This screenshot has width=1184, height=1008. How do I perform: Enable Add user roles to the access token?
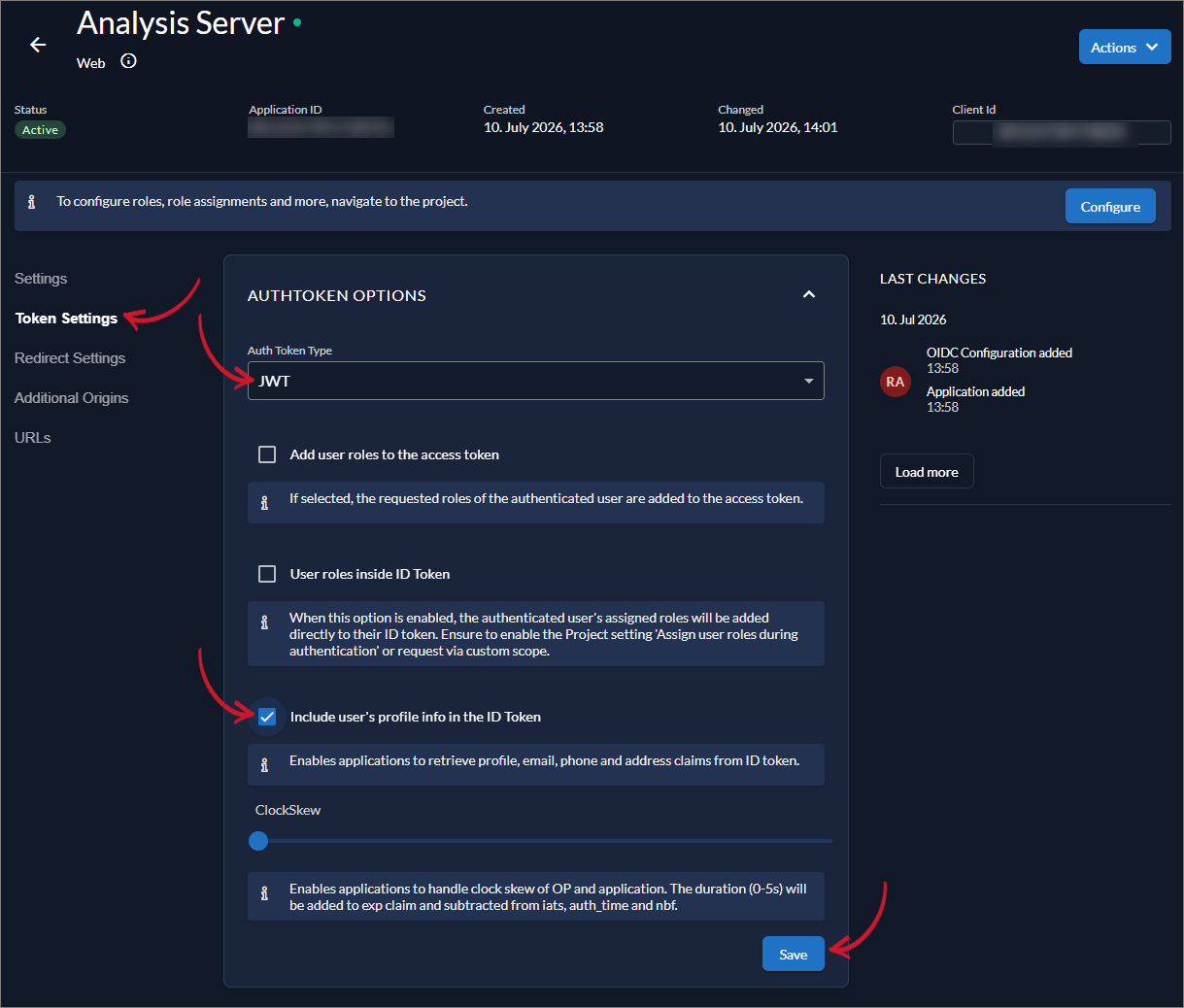(x=267, y=454)
